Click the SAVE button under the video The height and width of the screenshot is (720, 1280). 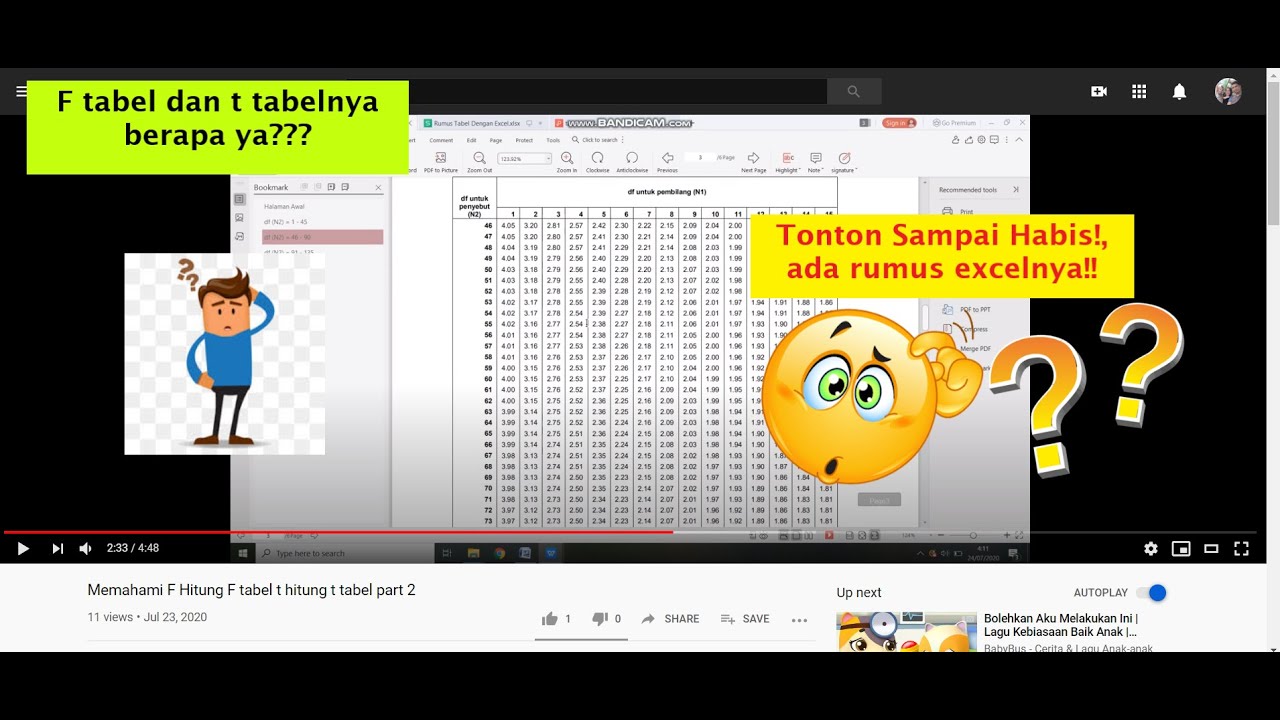point(745,619)
